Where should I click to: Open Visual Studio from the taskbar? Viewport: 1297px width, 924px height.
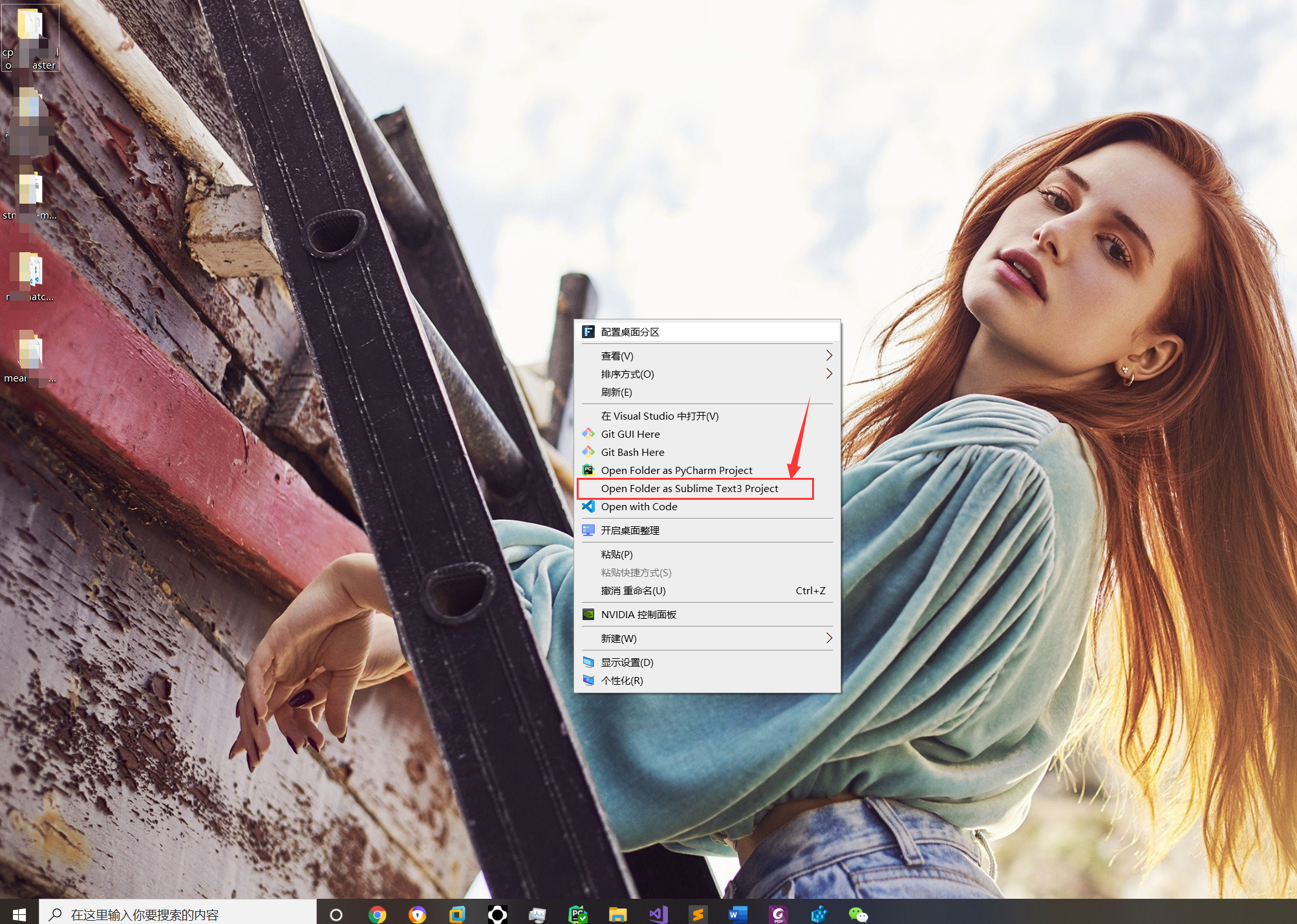[658, 914]
